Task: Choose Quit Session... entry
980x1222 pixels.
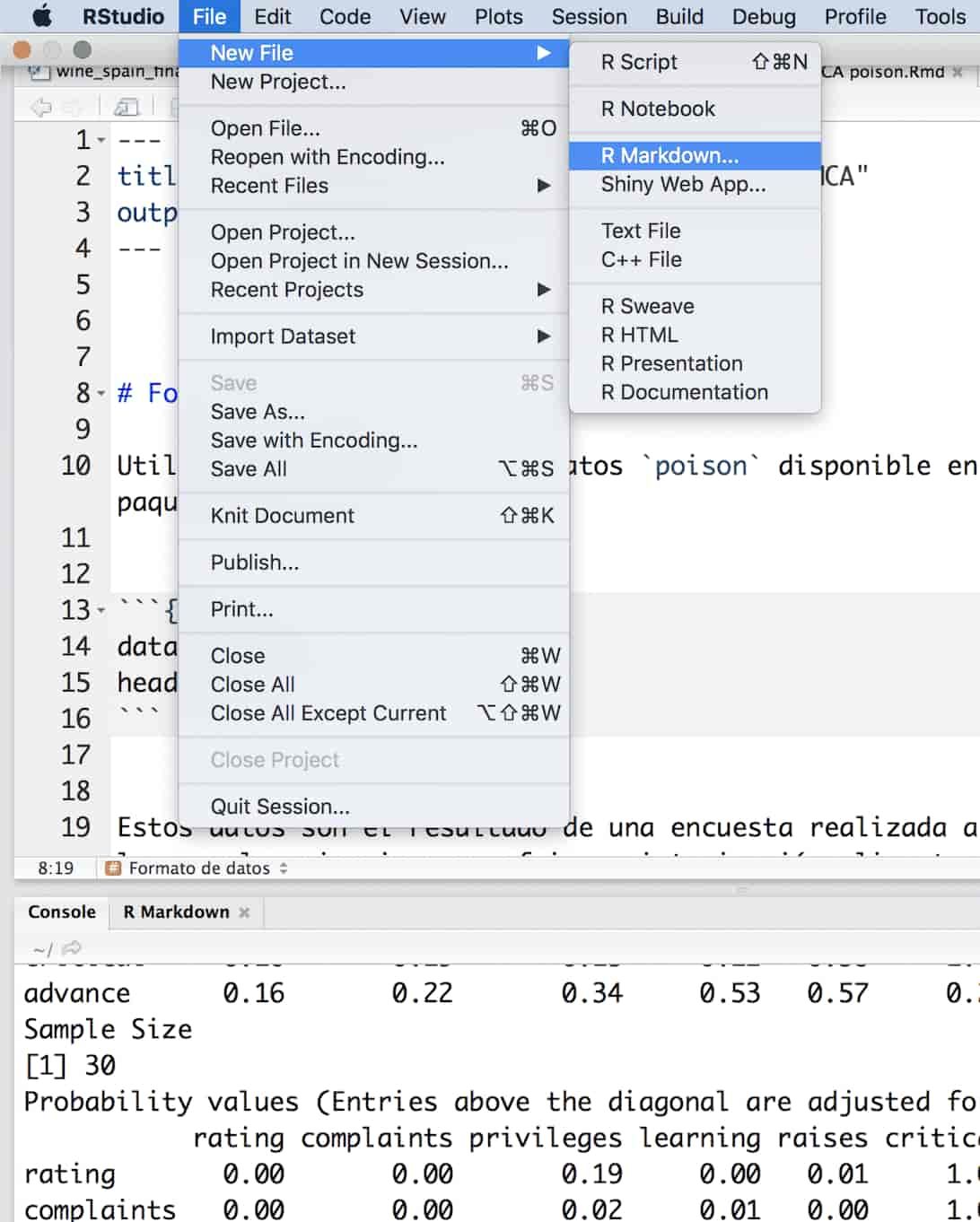Action: pos(374,807)
